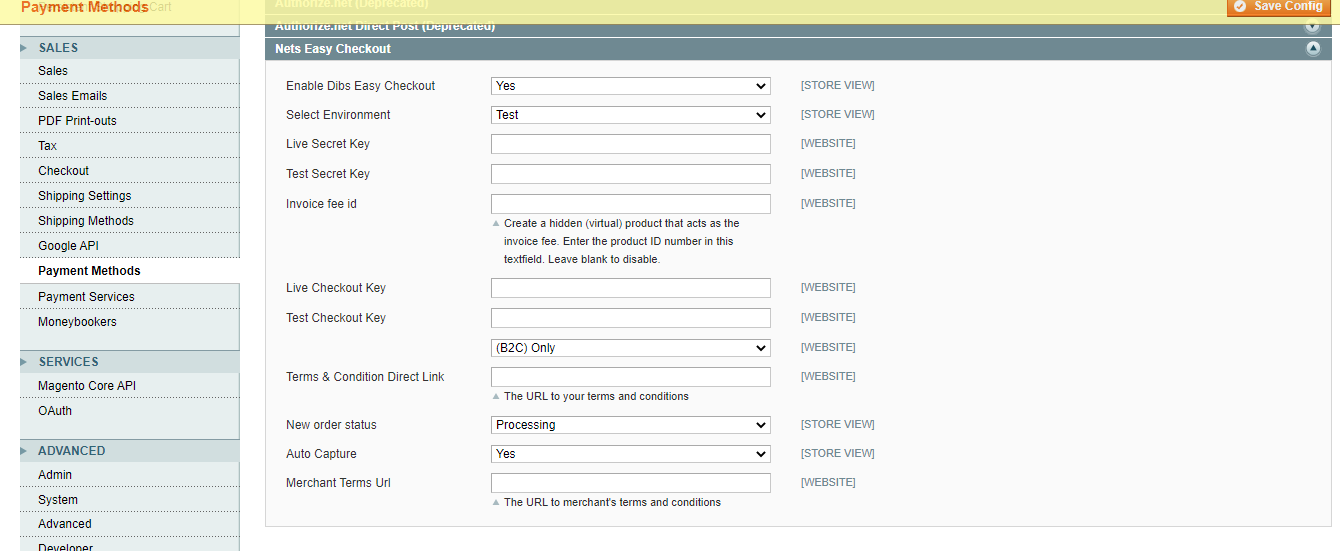1340x551 pixels.
Task: Open the Shipping Settings sidebar section
Action: [x=130, y=196]
